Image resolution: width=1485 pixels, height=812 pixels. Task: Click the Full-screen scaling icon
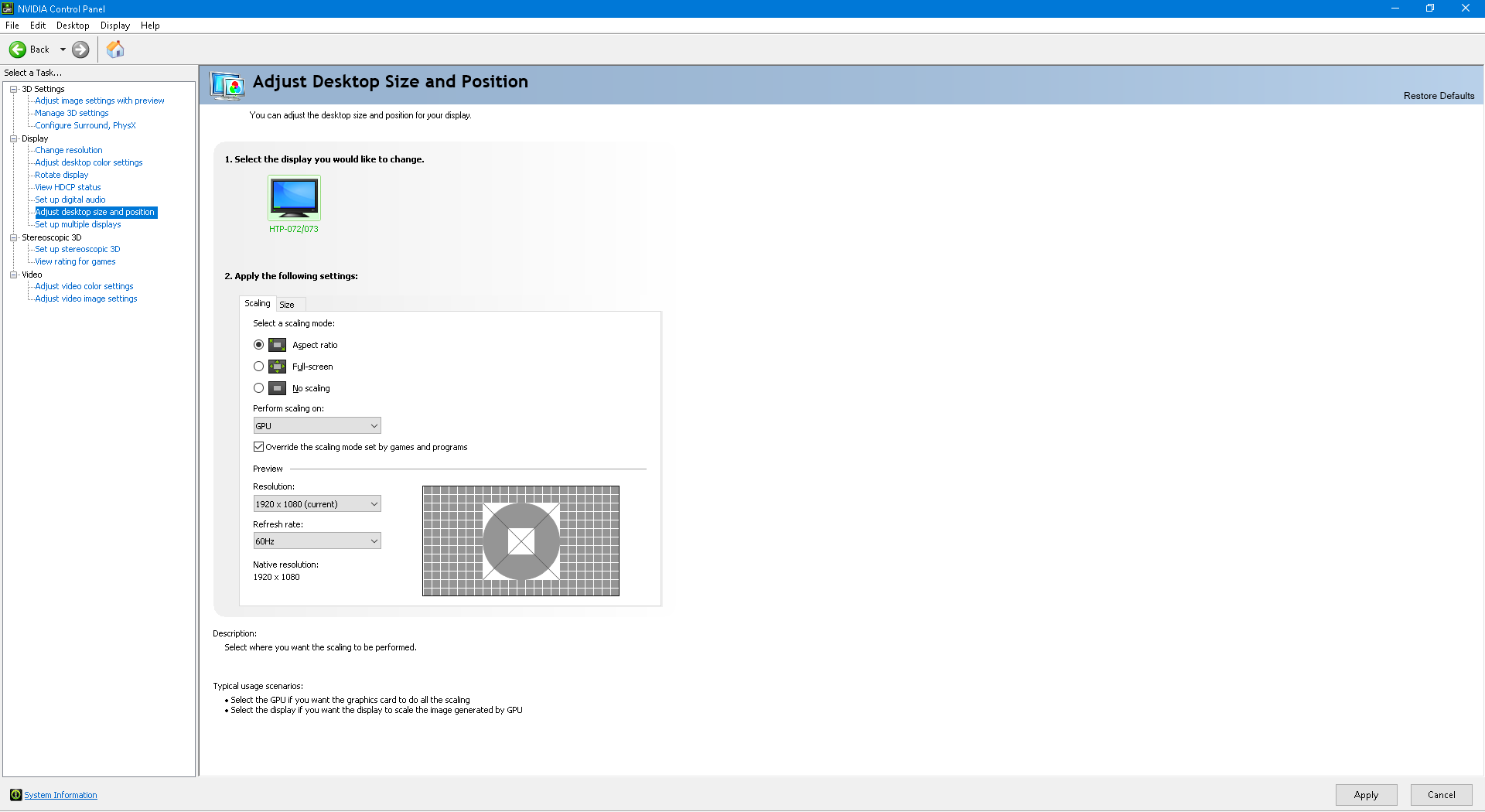277,367
